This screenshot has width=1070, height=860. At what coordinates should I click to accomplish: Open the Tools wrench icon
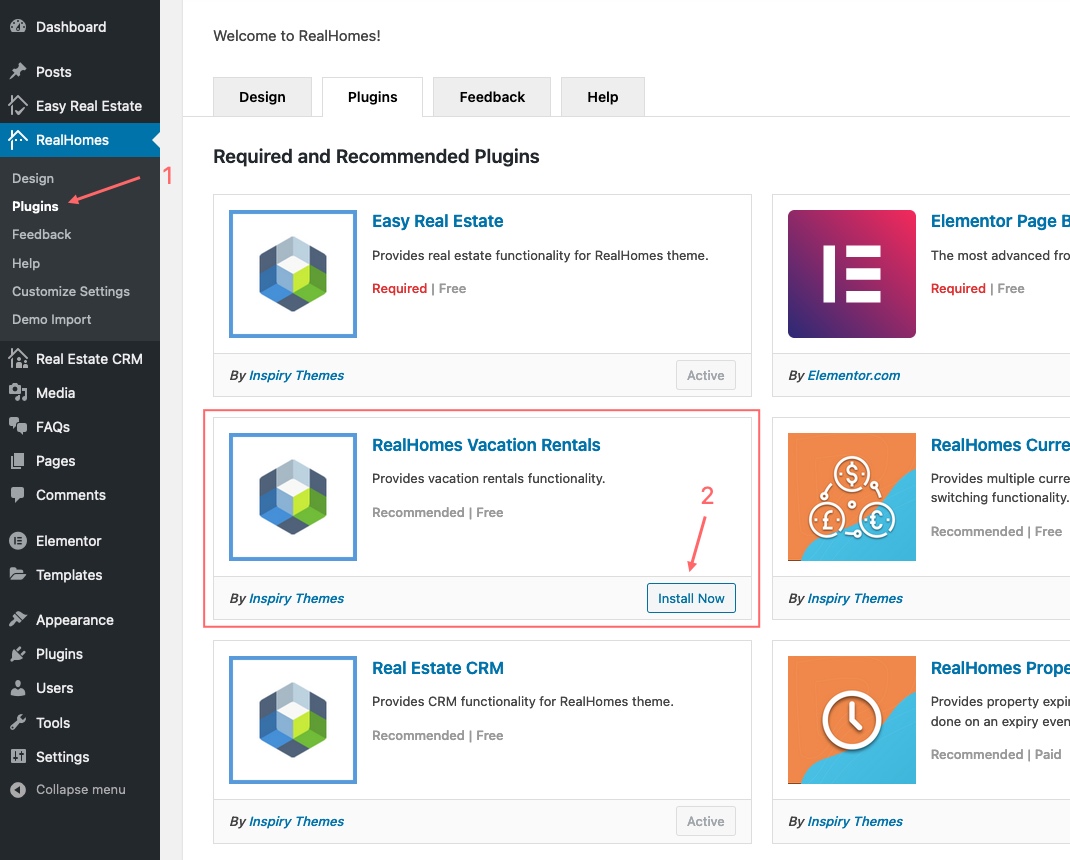coord(18,722)
